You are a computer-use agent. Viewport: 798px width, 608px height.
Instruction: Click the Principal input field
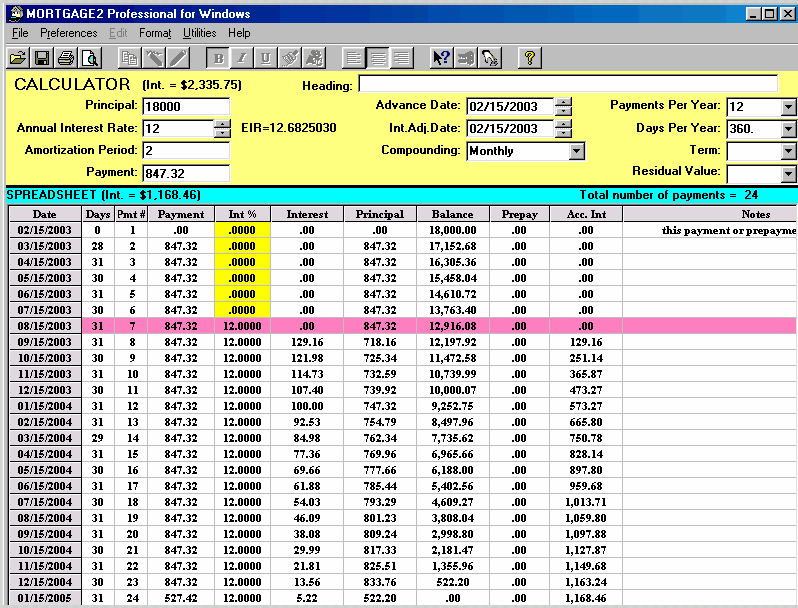pyautogui.click(x=186, y=107)
